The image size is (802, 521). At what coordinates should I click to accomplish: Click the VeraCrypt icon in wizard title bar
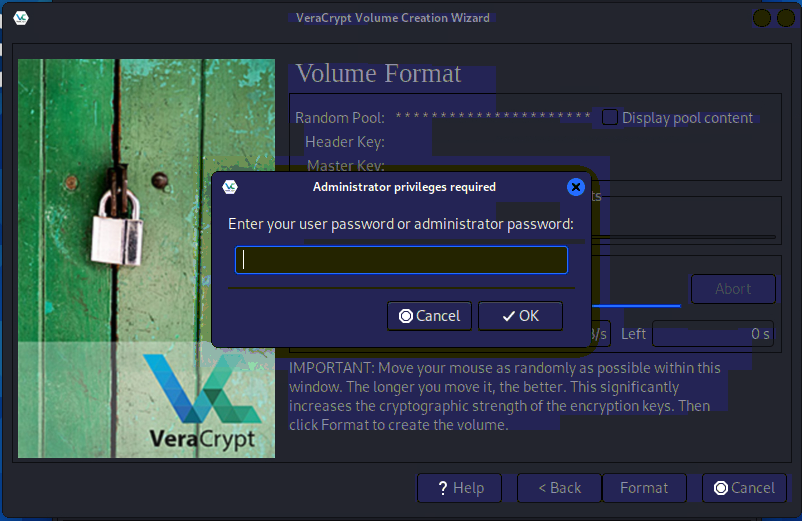21,18
